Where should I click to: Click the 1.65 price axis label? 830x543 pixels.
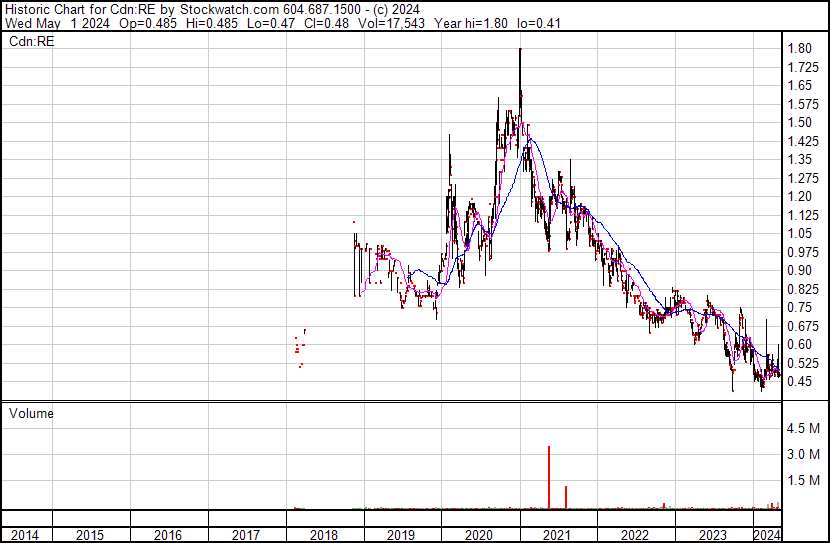(799, 85)
